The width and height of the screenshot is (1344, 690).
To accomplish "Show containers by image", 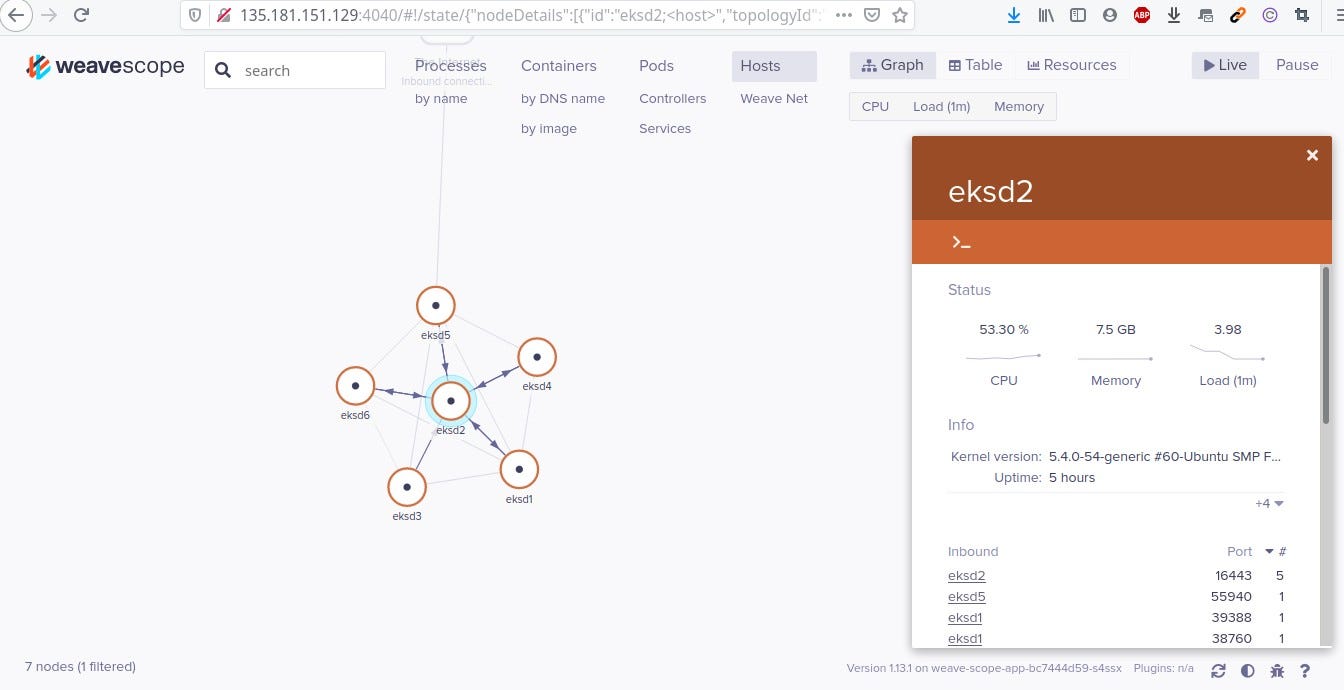I will click(549, 129).
